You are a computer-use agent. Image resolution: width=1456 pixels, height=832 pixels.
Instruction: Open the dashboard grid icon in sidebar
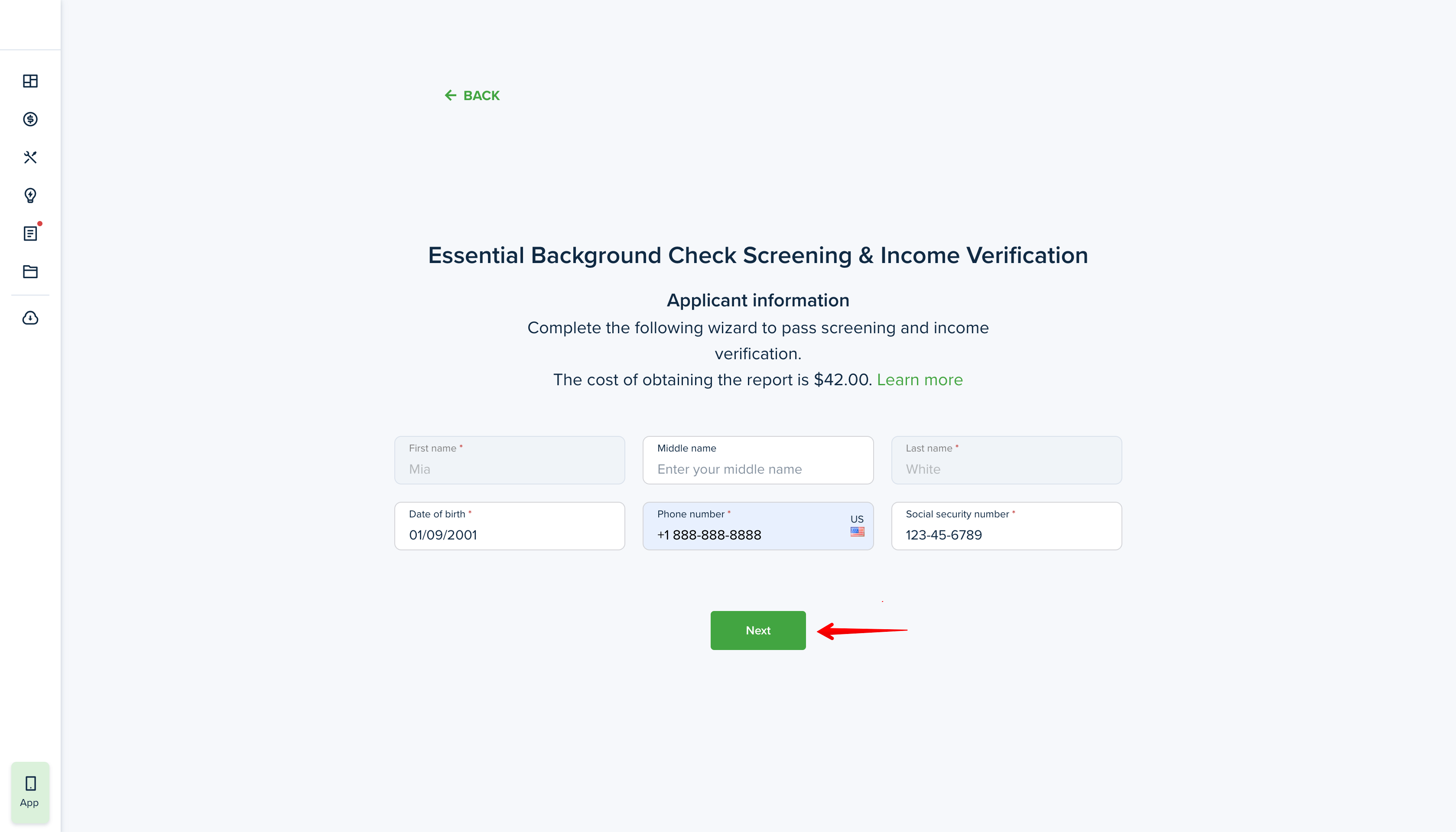click(x=30, y=81)
